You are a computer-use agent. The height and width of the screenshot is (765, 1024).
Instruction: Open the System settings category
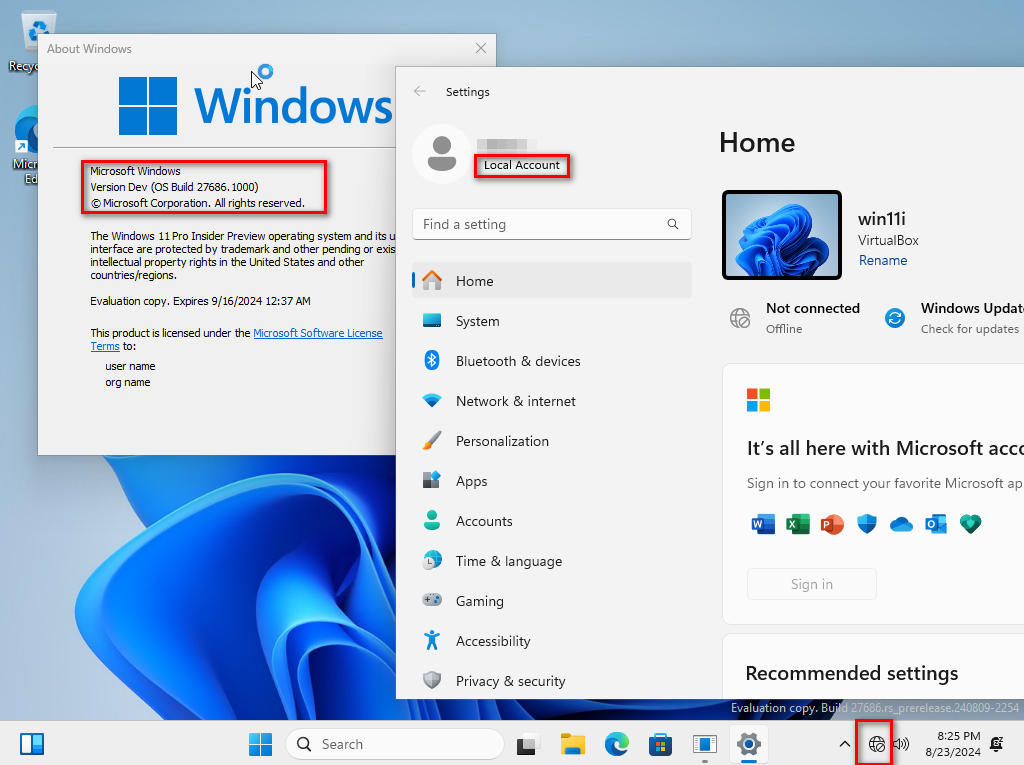(x=477, y=321)
